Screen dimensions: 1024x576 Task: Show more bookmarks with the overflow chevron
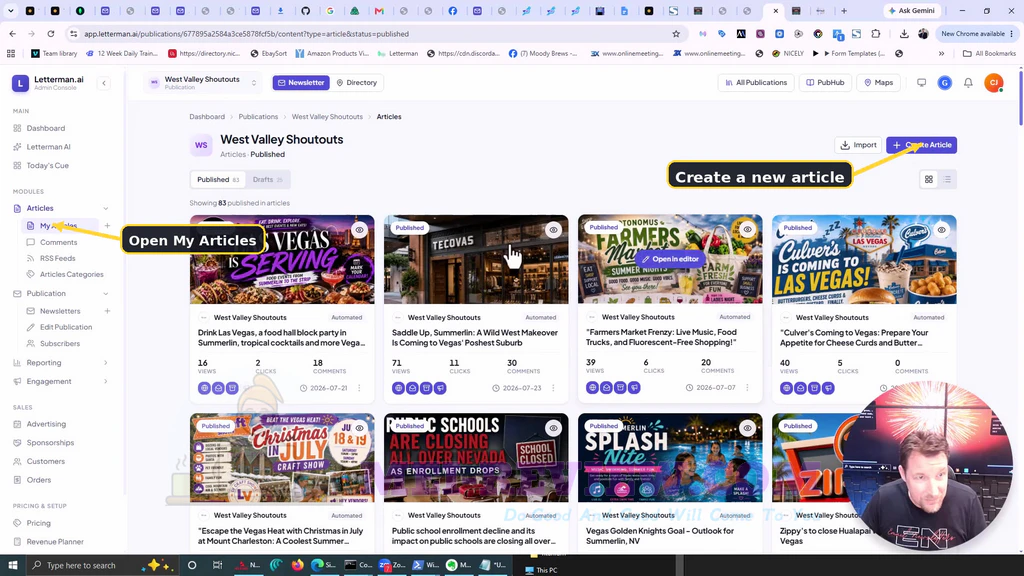[x=941, y=54]
